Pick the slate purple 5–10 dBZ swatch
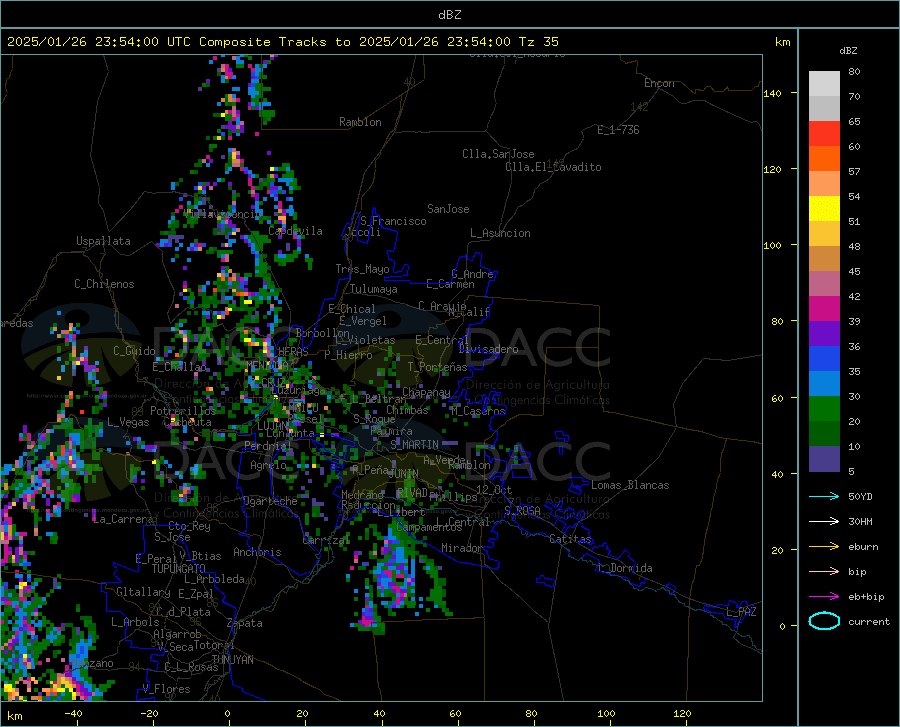 tap(824, 459)
